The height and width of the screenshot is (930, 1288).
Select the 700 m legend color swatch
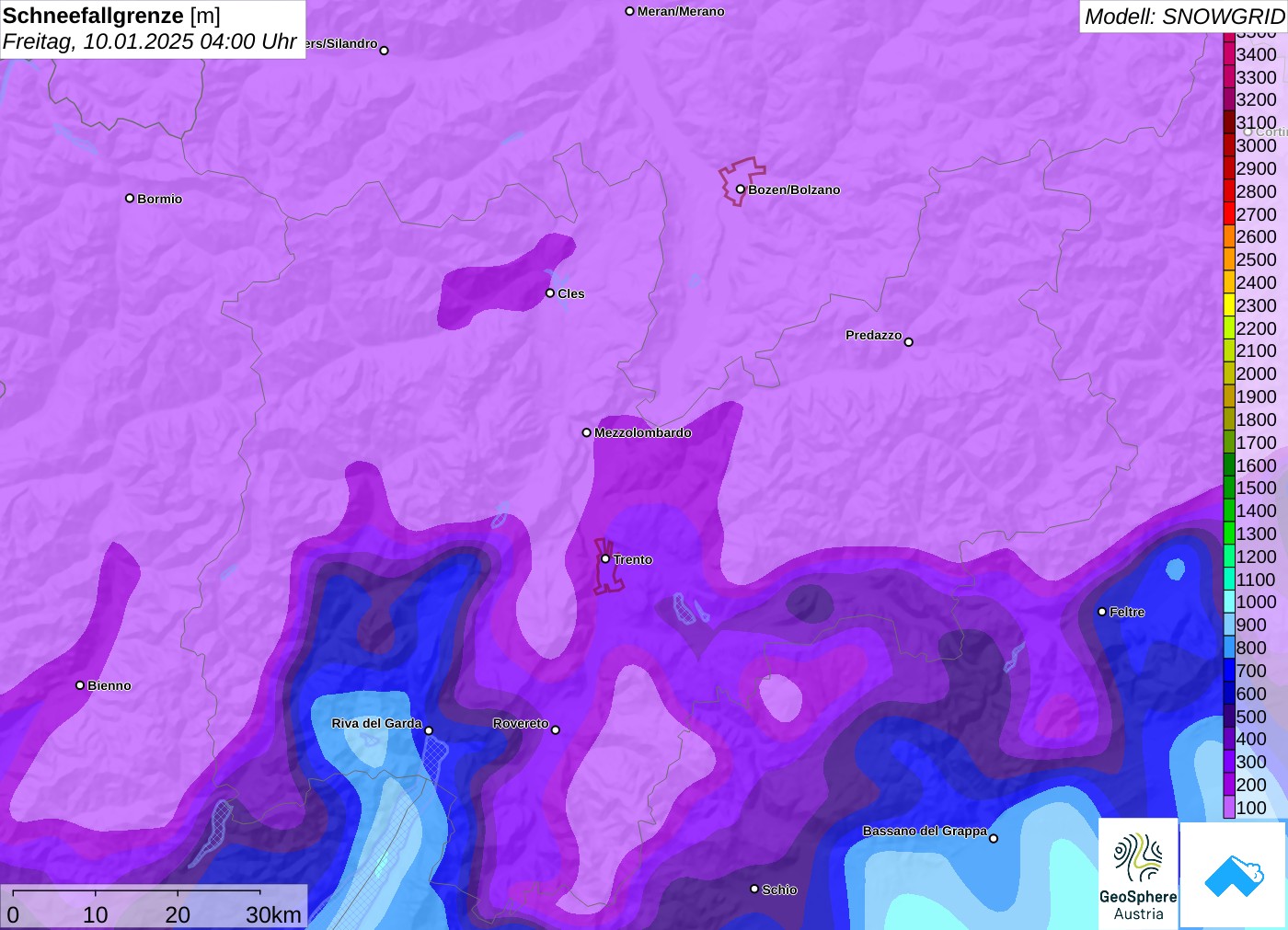click(1228, 671)
